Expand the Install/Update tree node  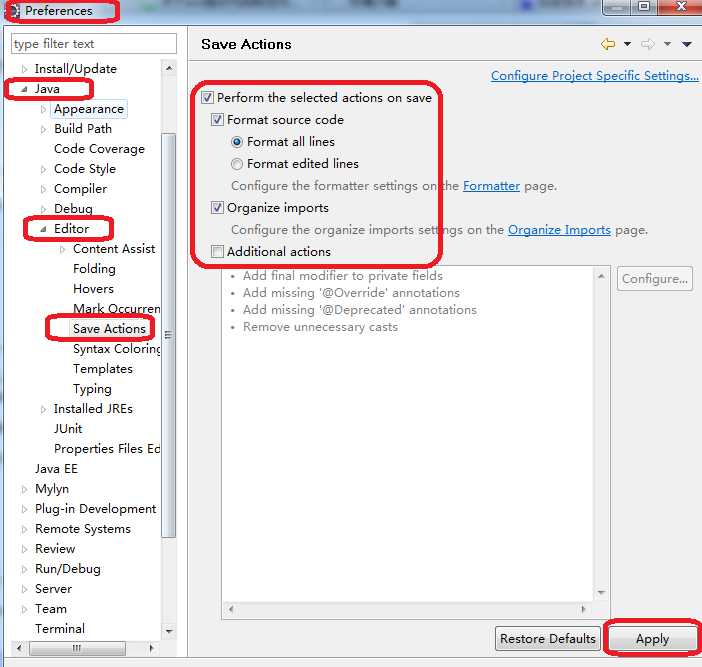coord(24,69)
